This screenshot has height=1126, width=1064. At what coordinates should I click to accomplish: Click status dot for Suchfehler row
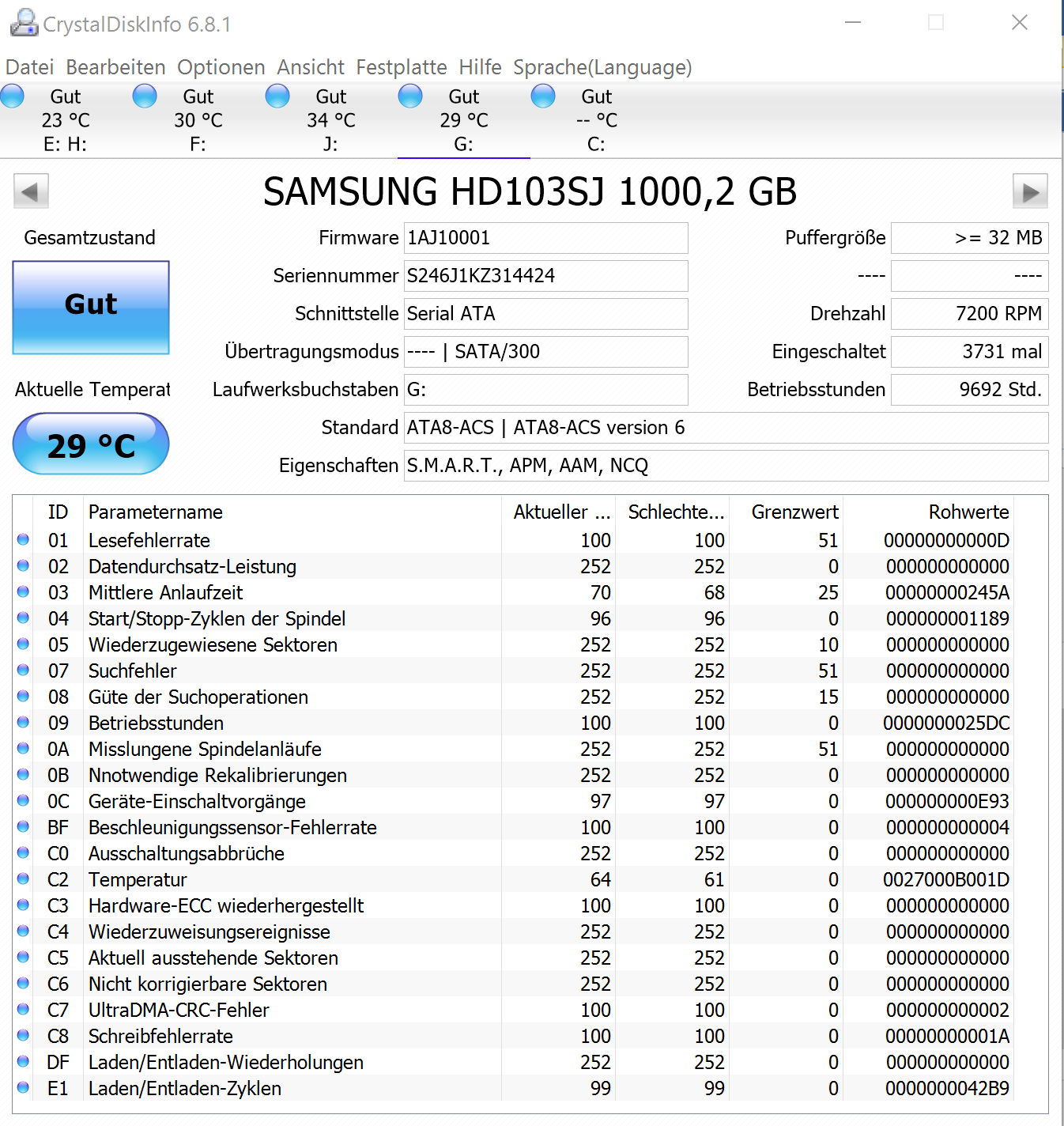[x=23, y=670]
